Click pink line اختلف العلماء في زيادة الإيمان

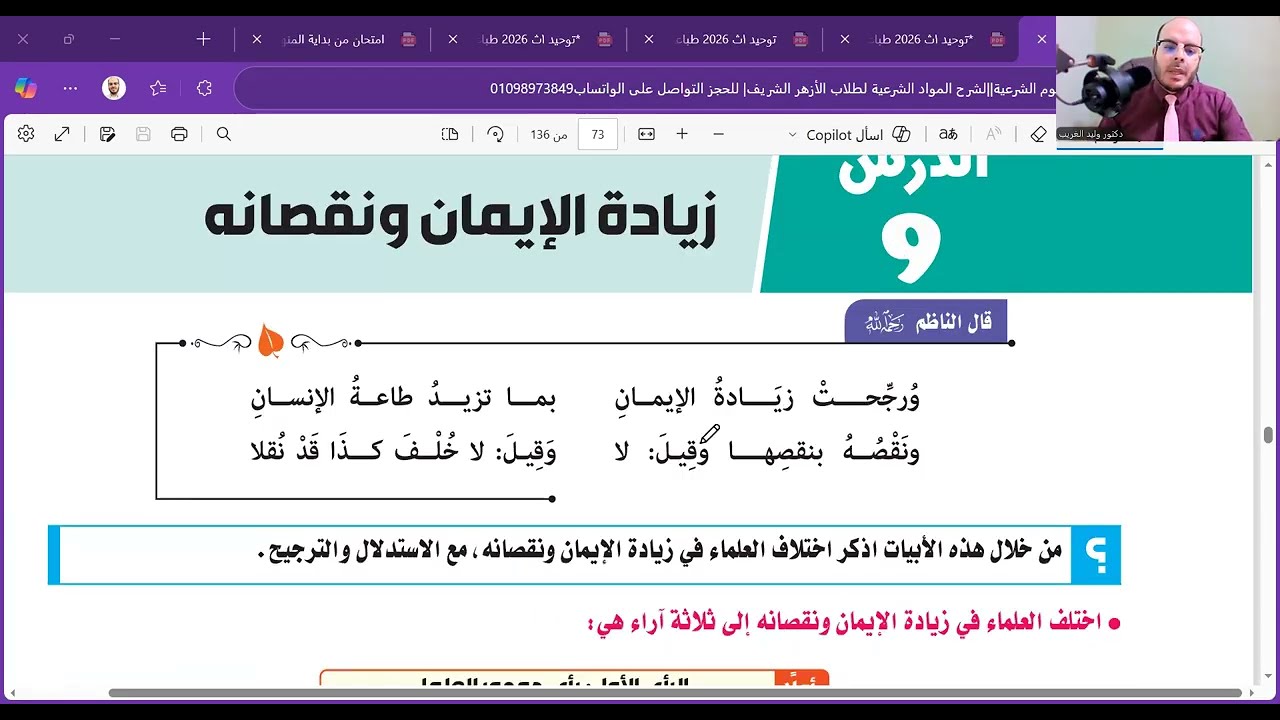click(x=845, y=622)
